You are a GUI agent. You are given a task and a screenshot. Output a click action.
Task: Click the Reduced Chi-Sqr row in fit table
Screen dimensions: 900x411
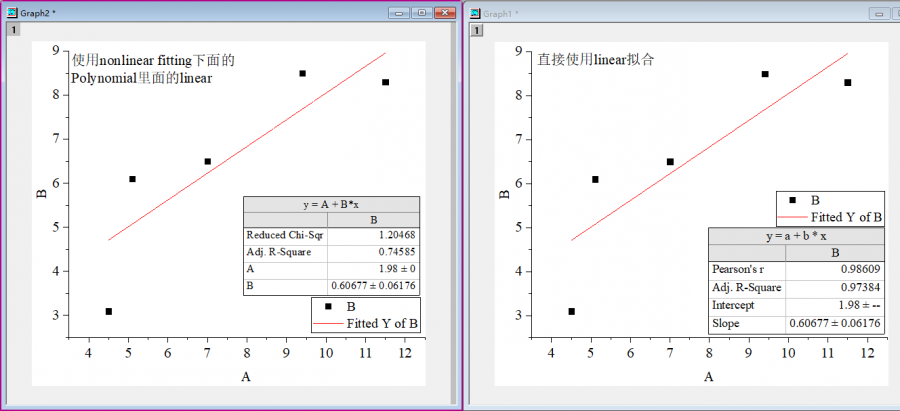pyautogui.click(x=331, y=236)
